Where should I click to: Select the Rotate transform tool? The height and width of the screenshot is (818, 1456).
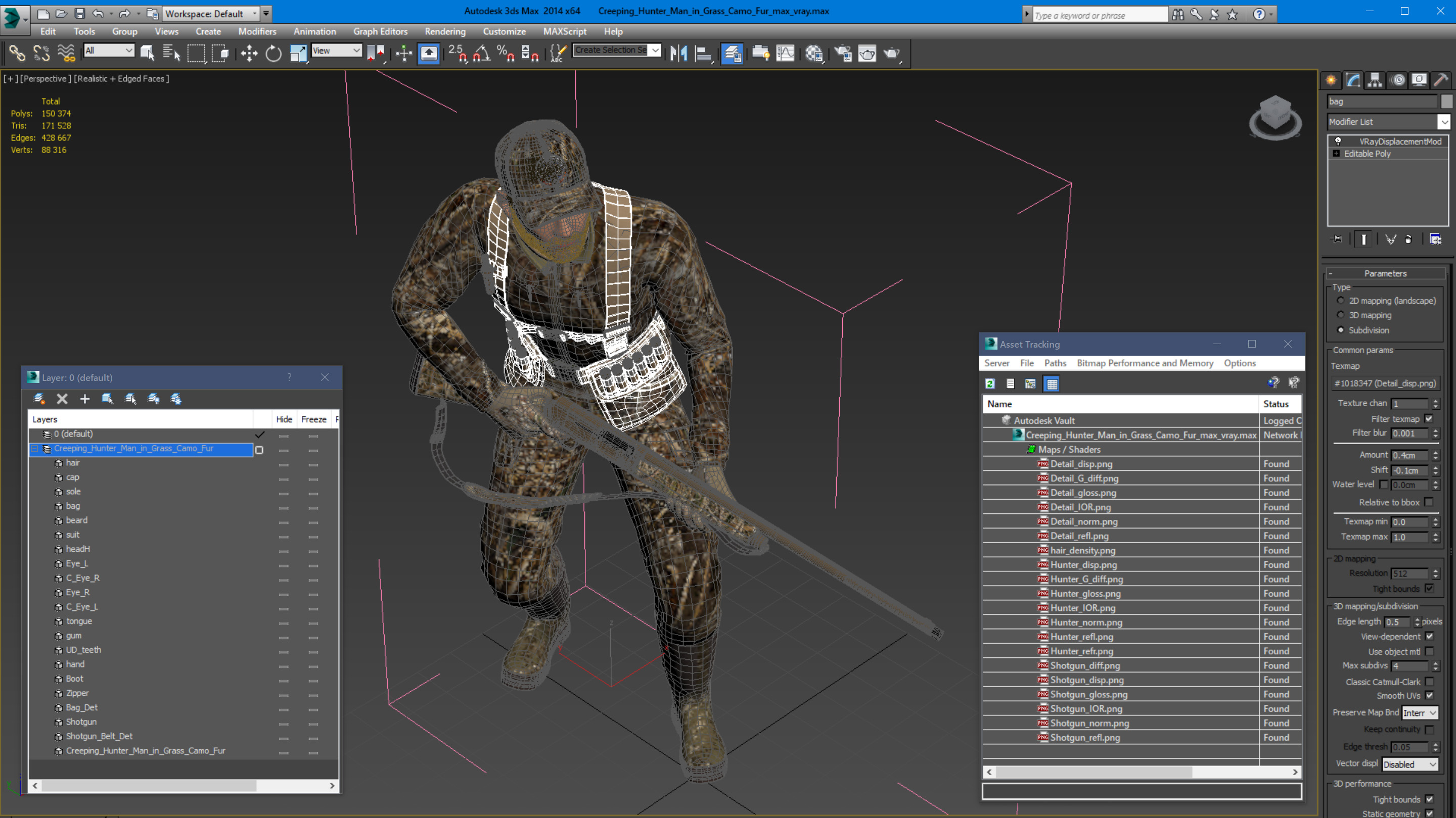click(274, 54)
